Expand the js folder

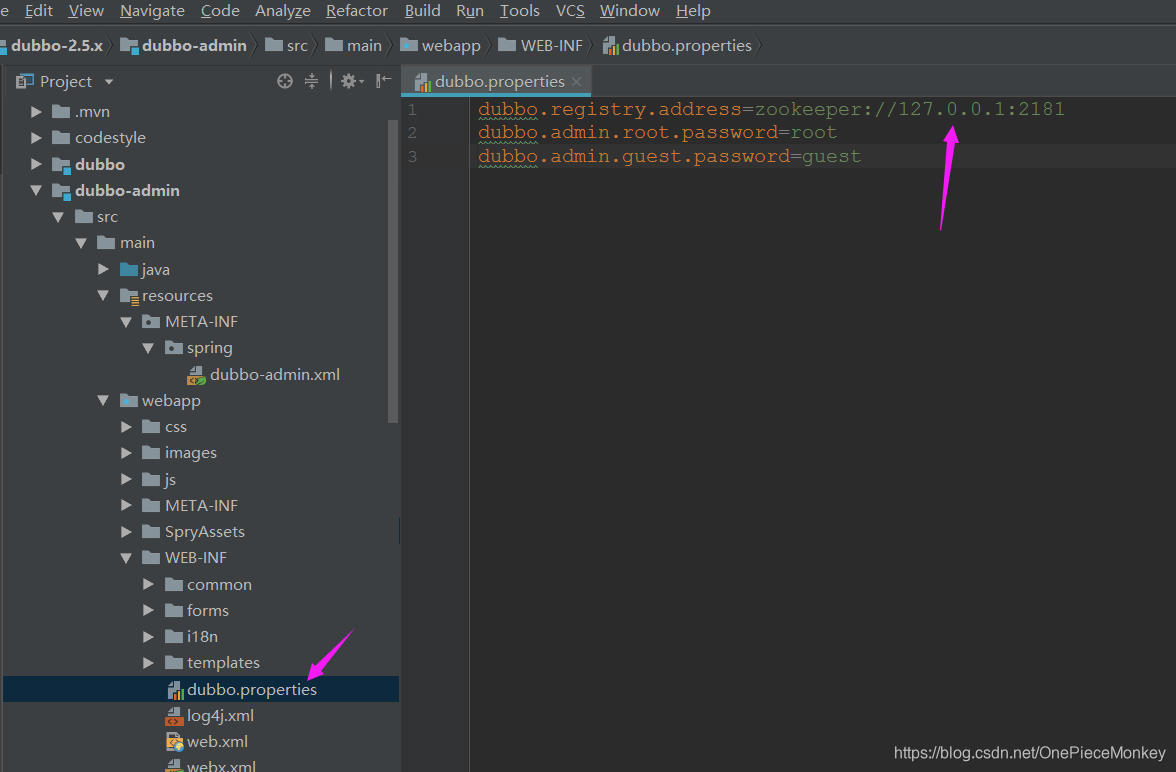tap(126, 479)
